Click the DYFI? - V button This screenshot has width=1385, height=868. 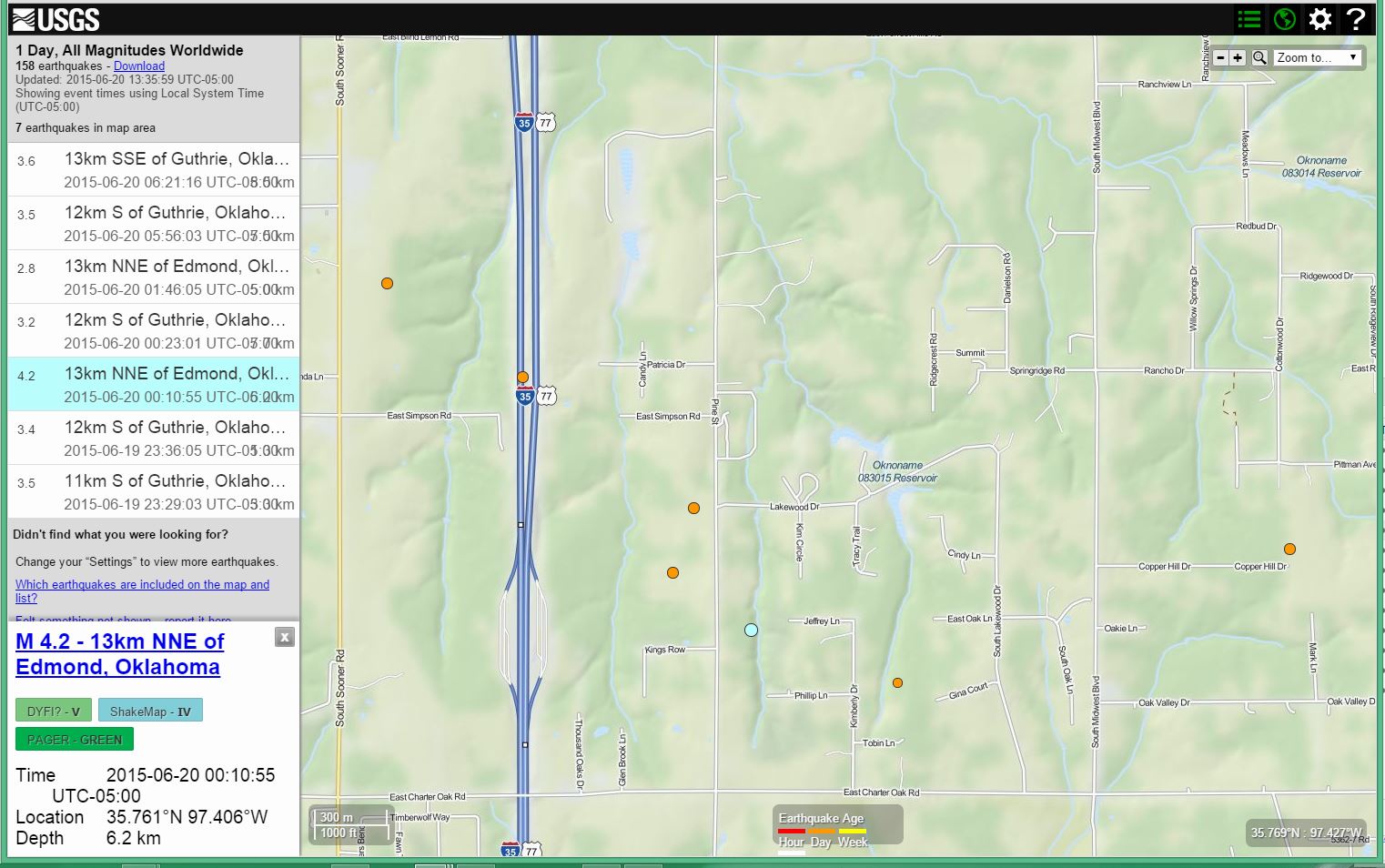point(54,712)
